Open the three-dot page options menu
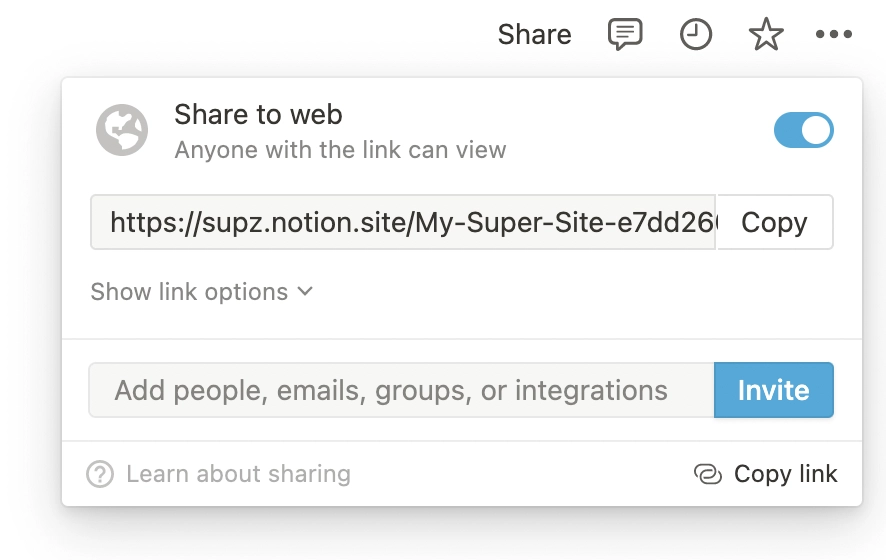 coord(834,34)
